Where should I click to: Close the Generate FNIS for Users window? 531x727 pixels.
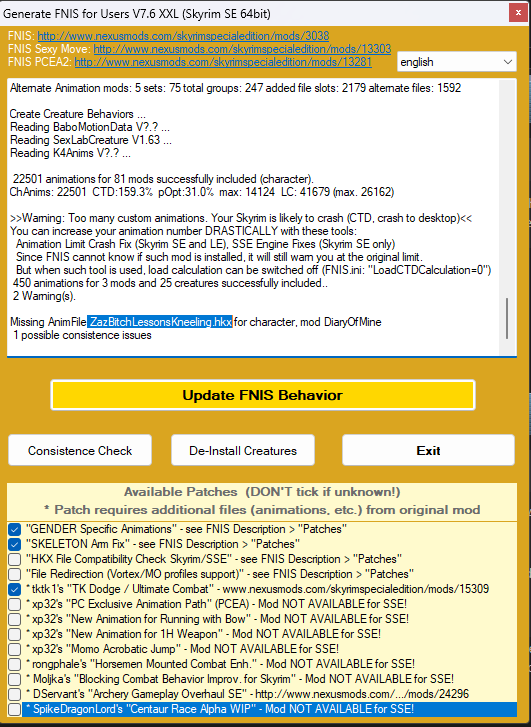[518, 13]
